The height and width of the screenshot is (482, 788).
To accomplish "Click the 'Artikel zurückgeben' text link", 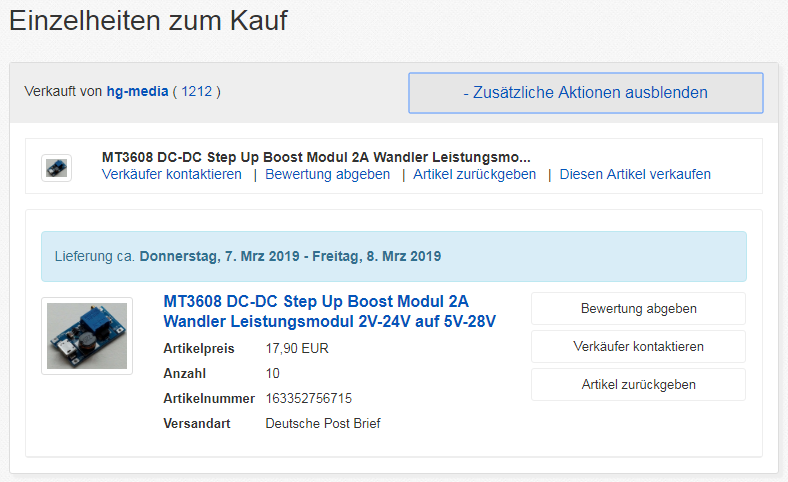I will (474, 174).
